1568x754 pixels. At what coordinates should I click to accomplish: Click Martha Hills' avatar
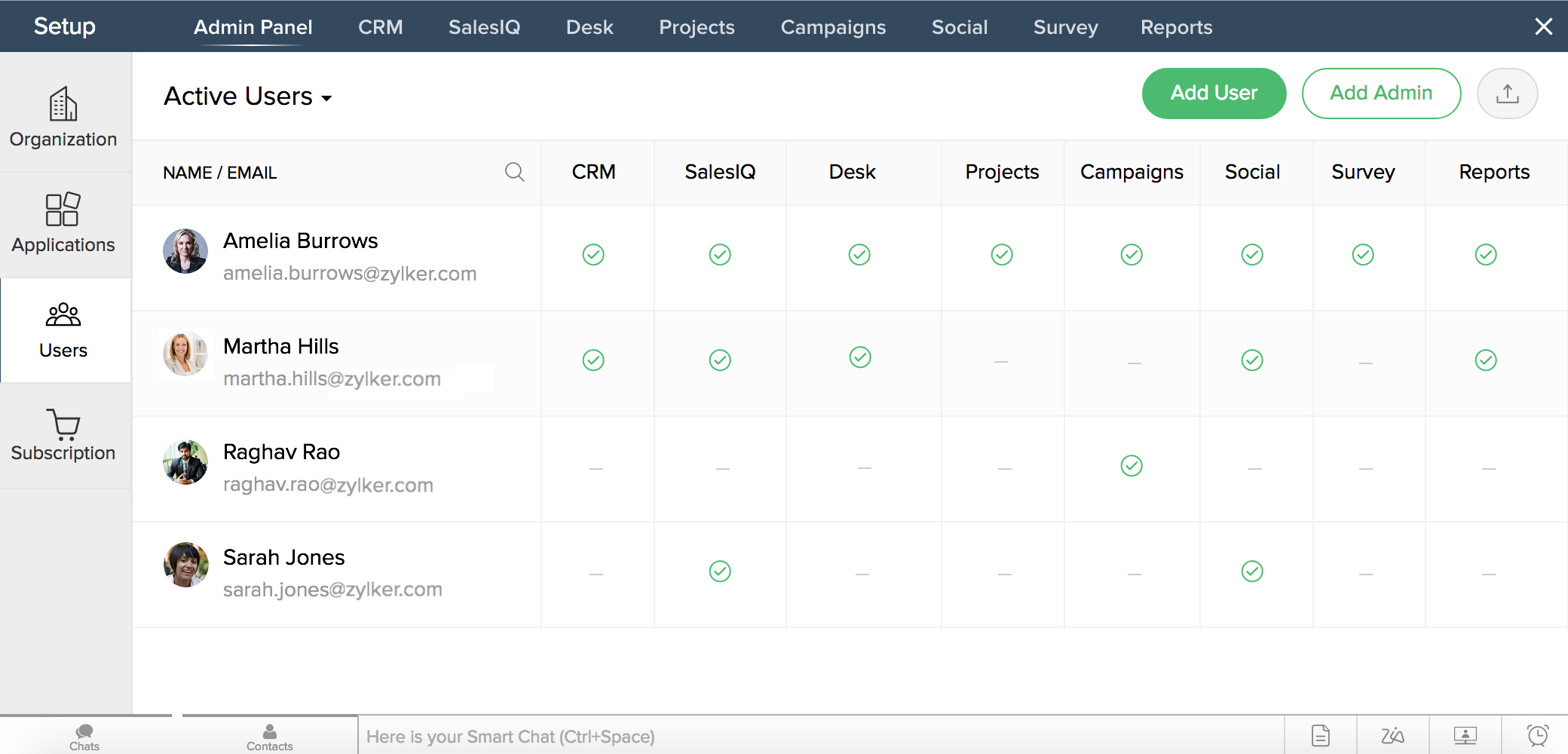pyautogui.click(x=185, y=354)
